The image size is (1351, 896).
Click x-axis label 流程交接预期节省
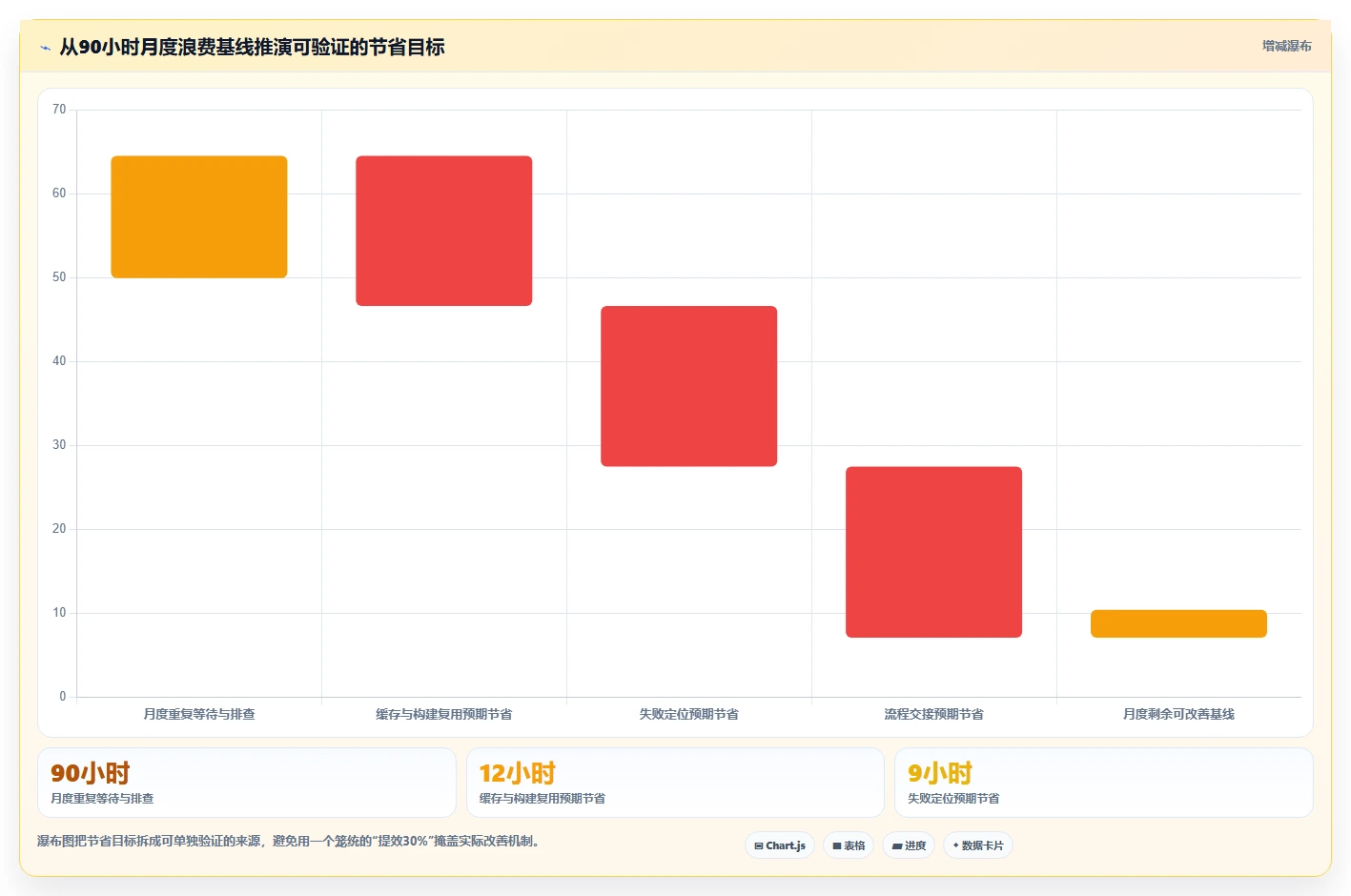pyautogui.click(x=934, y=714)
